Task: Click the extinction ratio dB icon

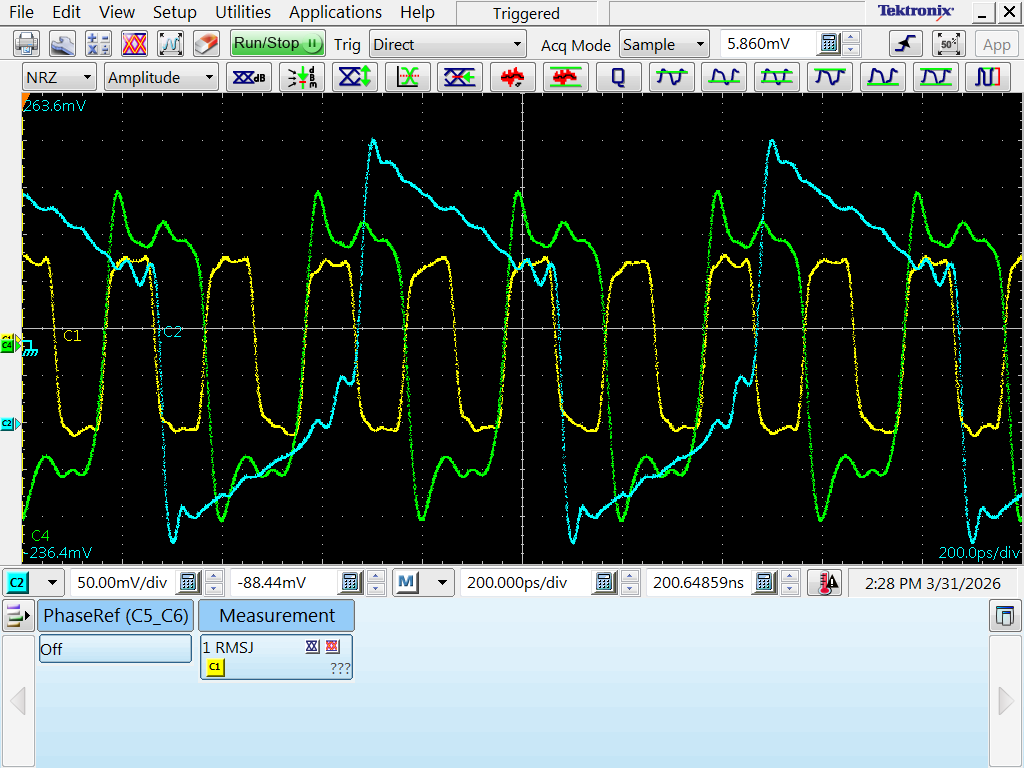Action: tap(250, 78)
